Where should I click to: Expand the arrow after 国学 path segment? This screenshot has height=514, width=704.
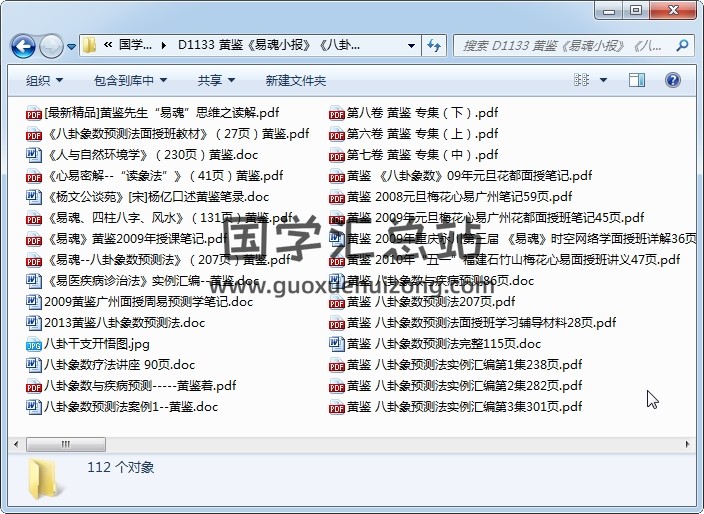(x=164, y=45)
